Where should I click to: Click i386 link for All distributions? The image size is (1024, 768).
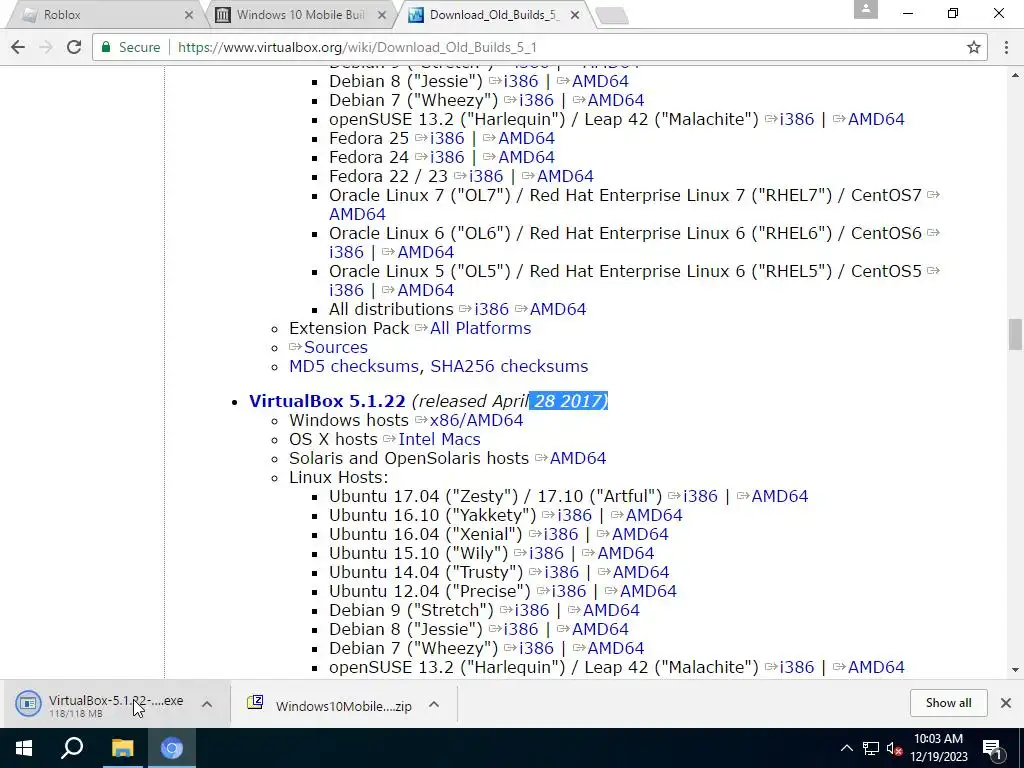coord(492,309)
